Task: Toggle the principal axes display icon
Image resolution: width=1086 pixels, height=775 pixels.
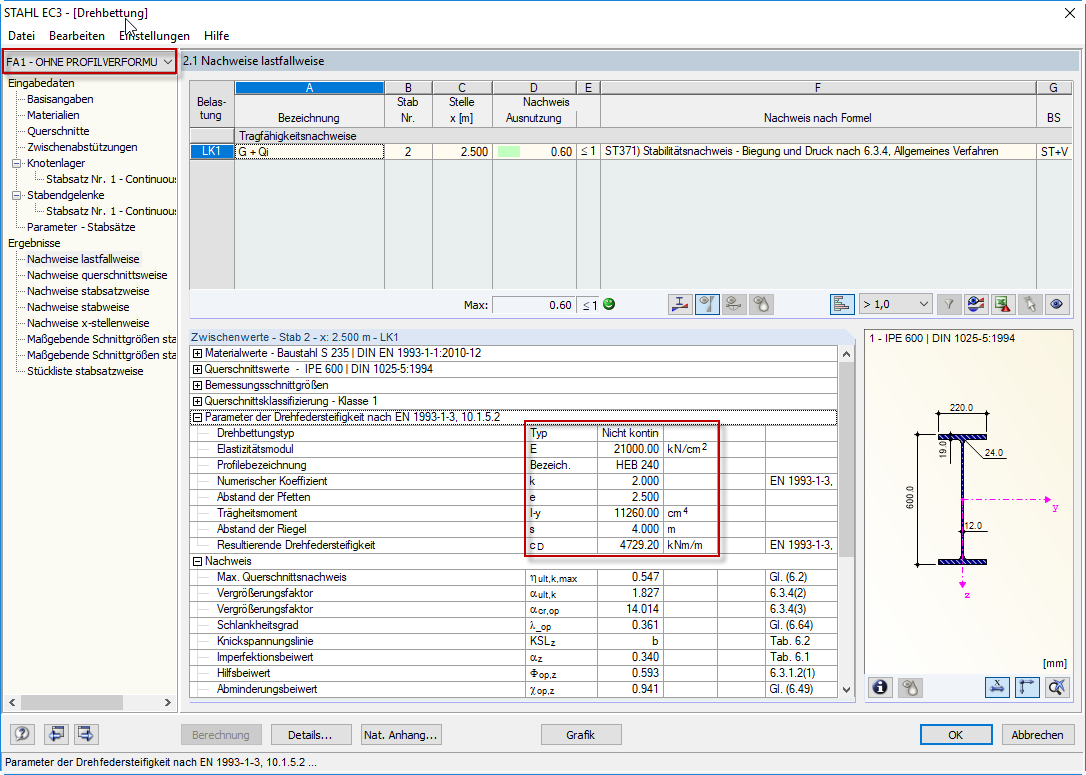Action: tap(1026, 687)
